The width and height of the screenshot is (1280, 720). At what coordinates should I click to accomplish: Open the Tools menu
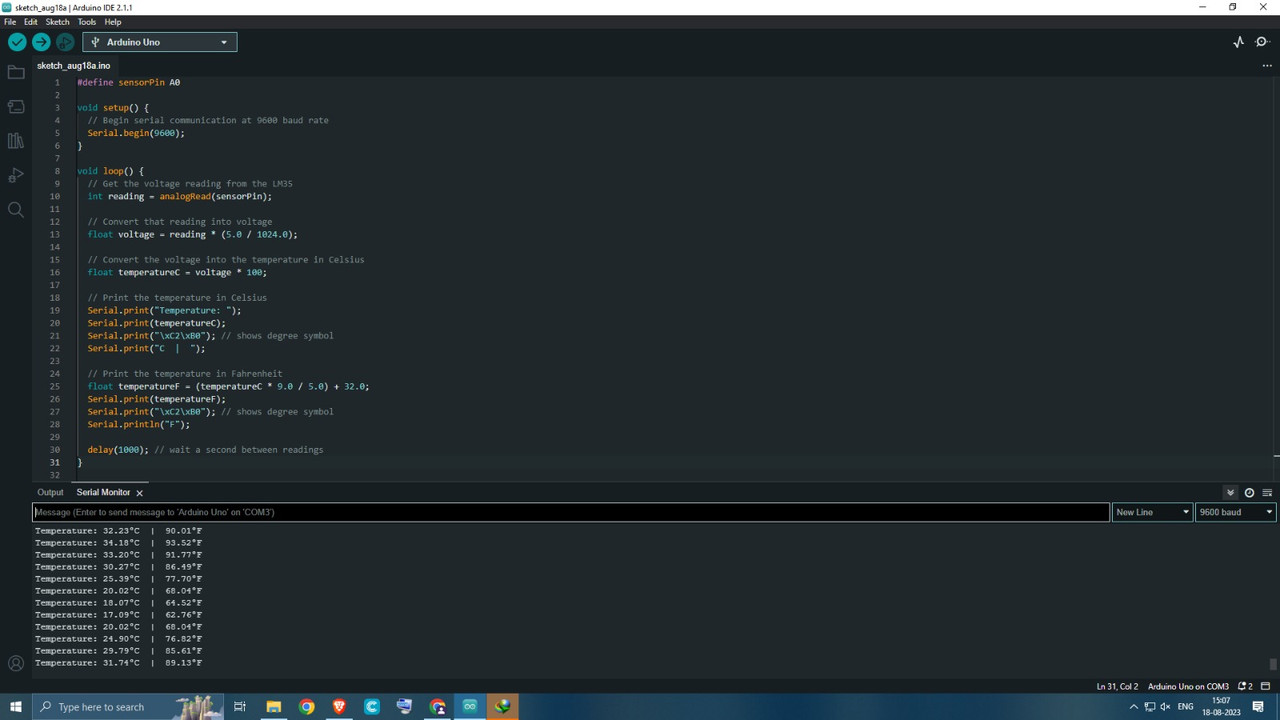coord(87,21)
